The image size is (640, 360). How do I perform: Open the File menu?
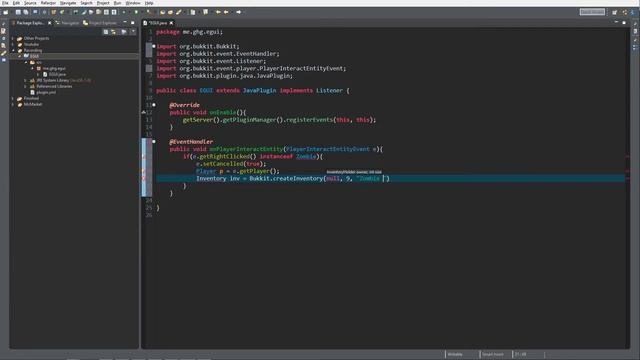5,3
